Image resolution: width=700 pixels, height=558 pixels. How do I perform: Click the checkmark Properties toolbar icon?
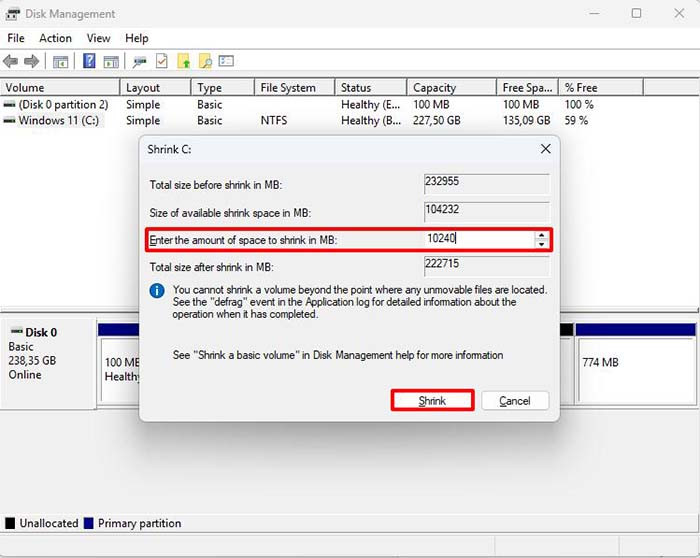pos(161,62)
